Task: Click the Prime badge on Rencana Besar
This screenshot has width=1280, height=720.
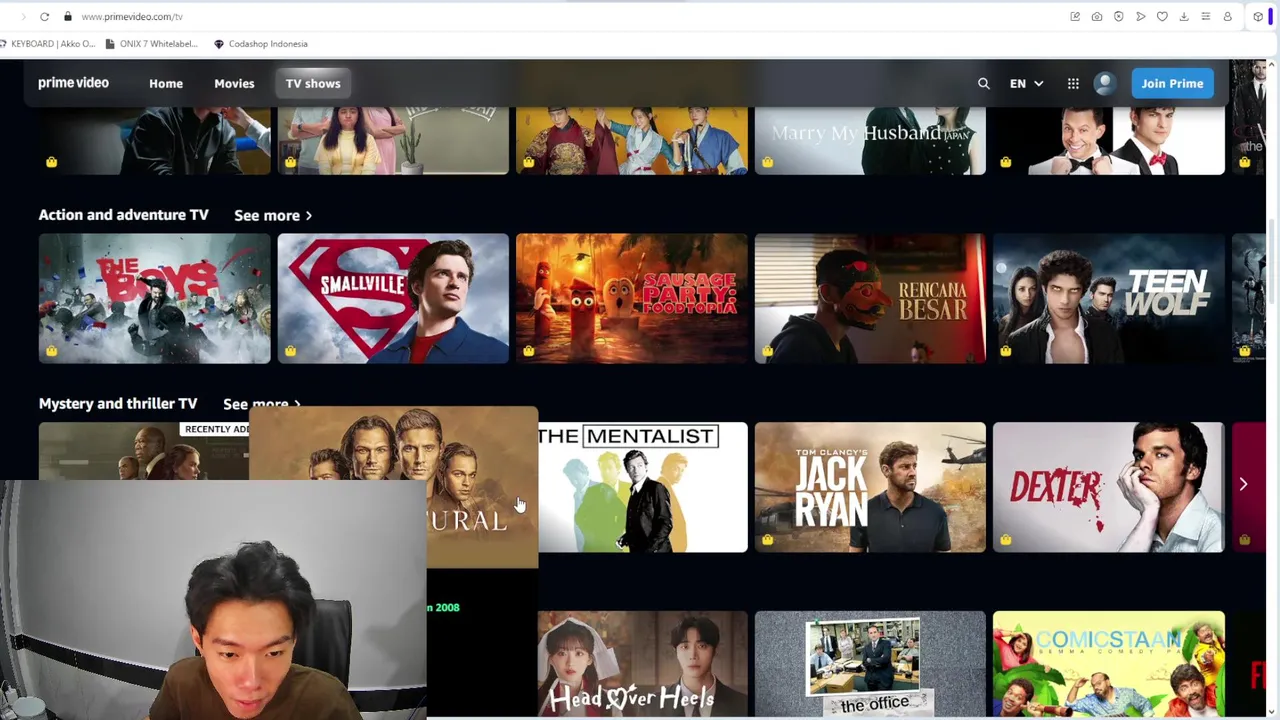Action: point(767,351)
